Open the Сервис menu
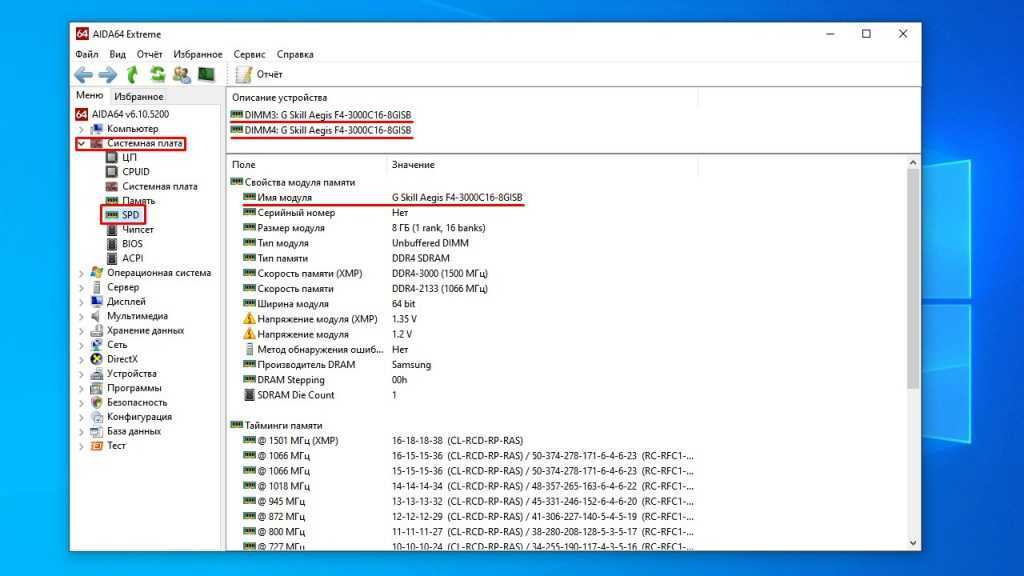The height and width of the screenshot is (576, 1024). (x=249, y=54)
